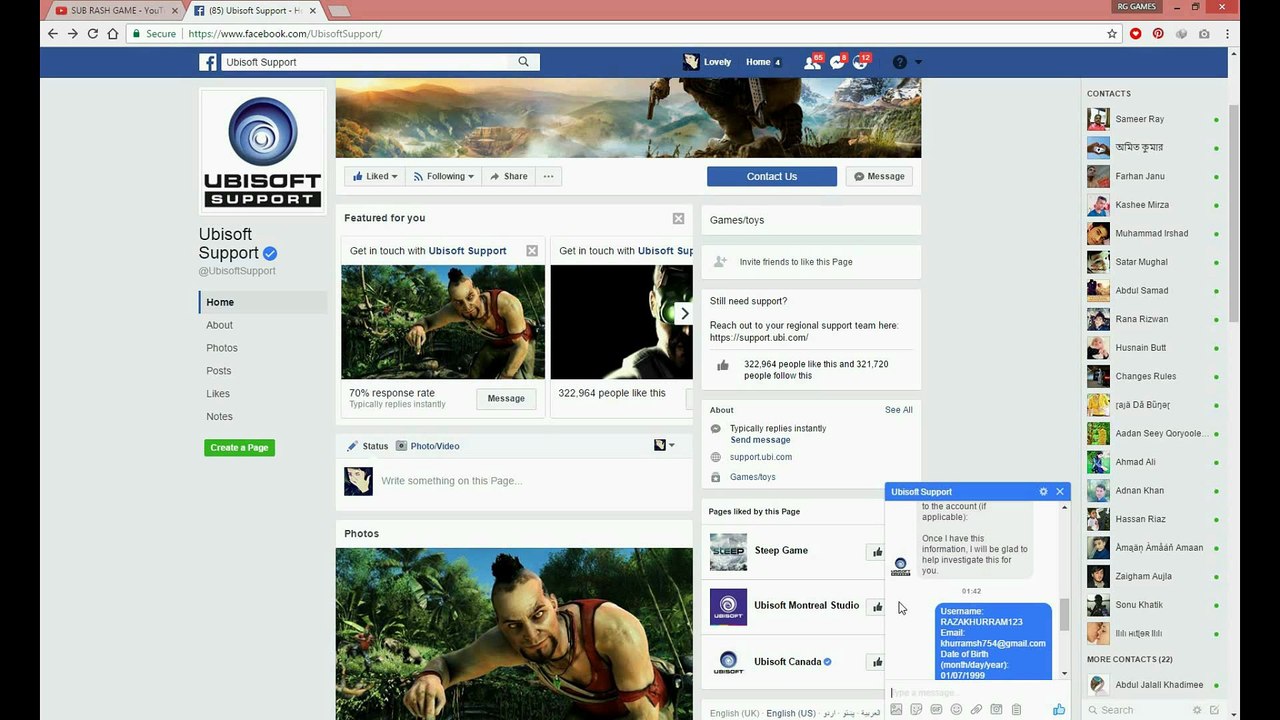Viewport: 1280px width, 720px height.
Task: Open chat options gear in Ubisoft Support chat
Action: 1043,492
